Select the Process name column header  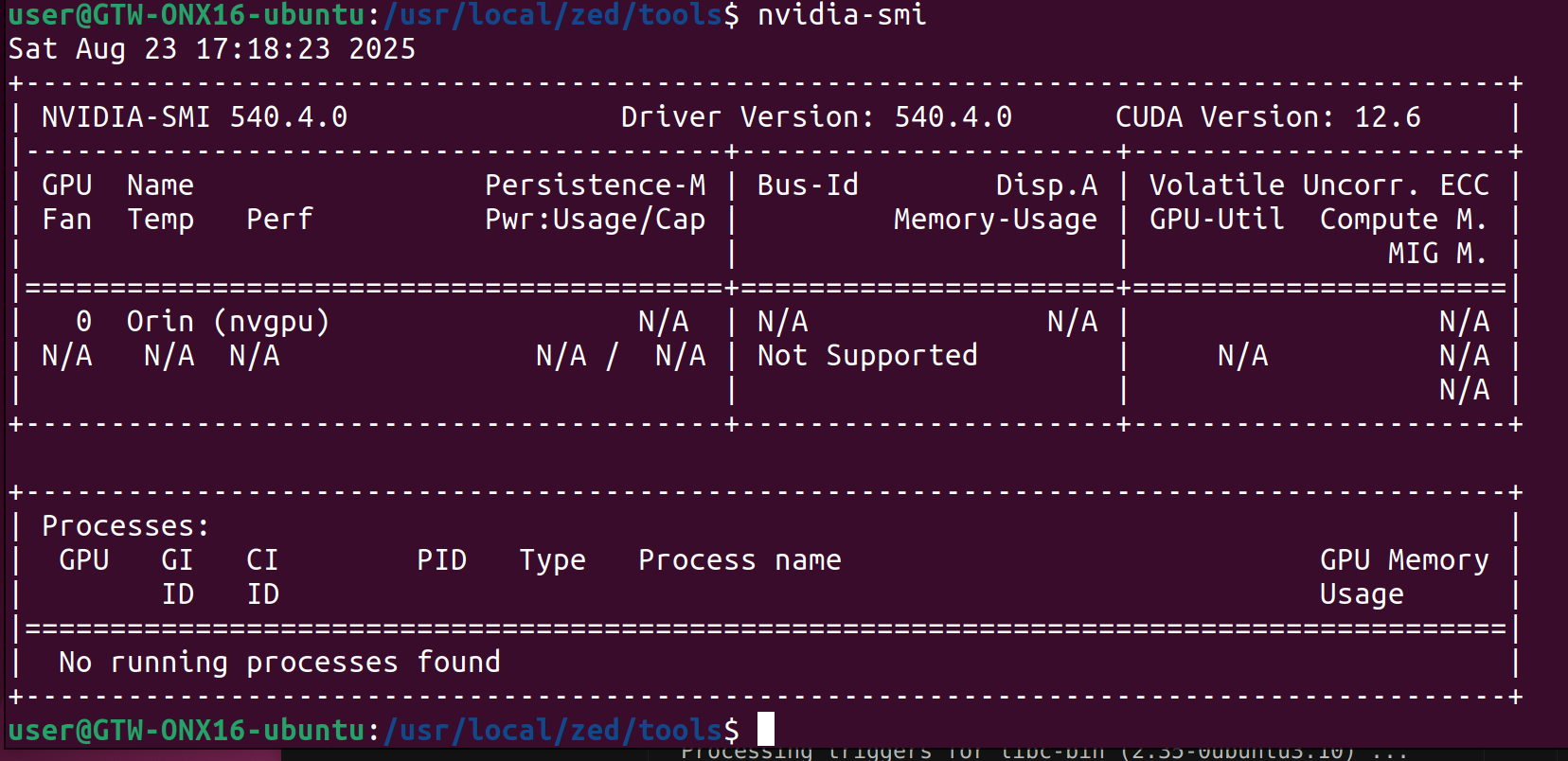(739, 560)
